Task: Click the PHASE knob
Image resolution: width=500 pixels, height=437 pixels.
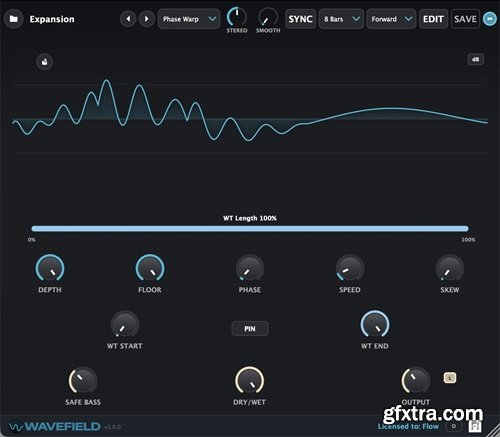Action: [x=250, y=269]
